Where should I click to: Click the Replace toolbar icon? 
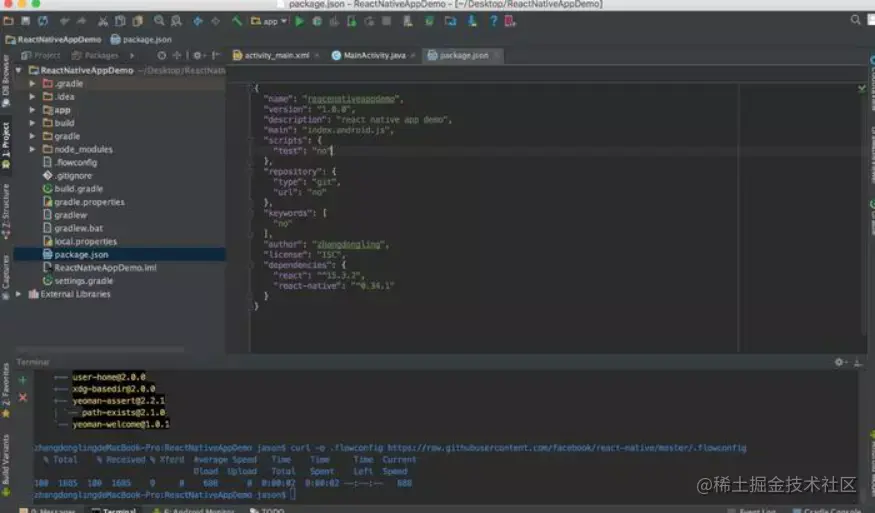pos(176,21)
